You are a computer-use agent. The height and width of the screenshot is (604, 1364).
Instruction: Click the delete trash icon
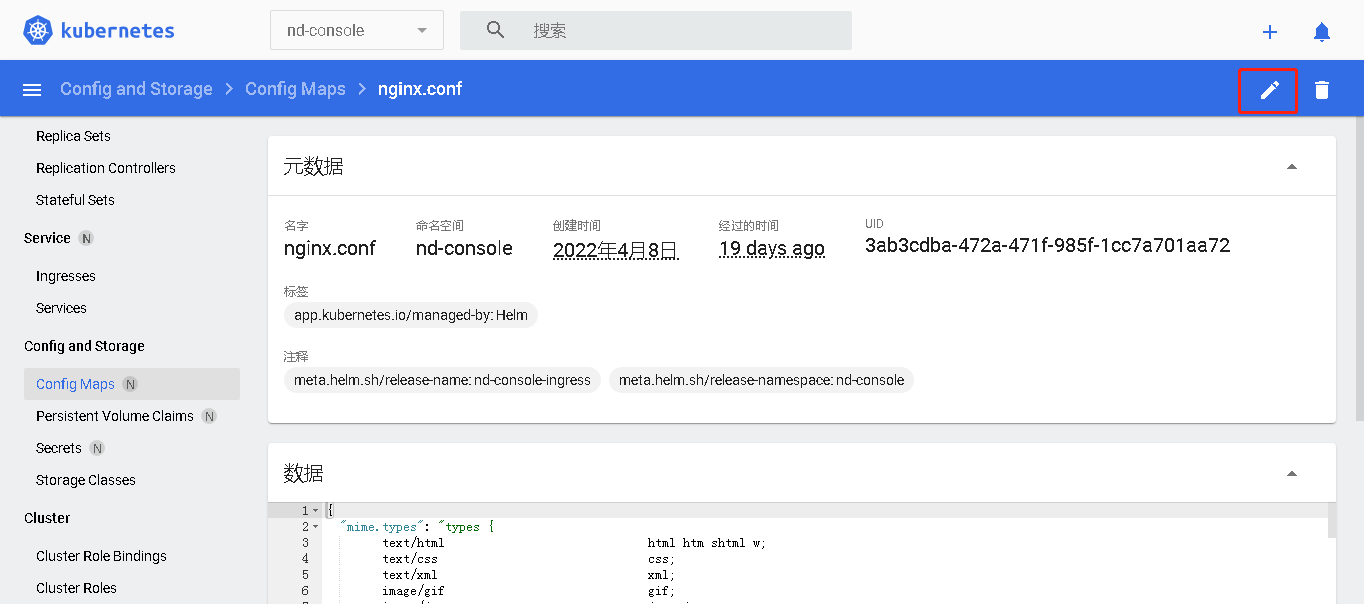[1322, 90]
